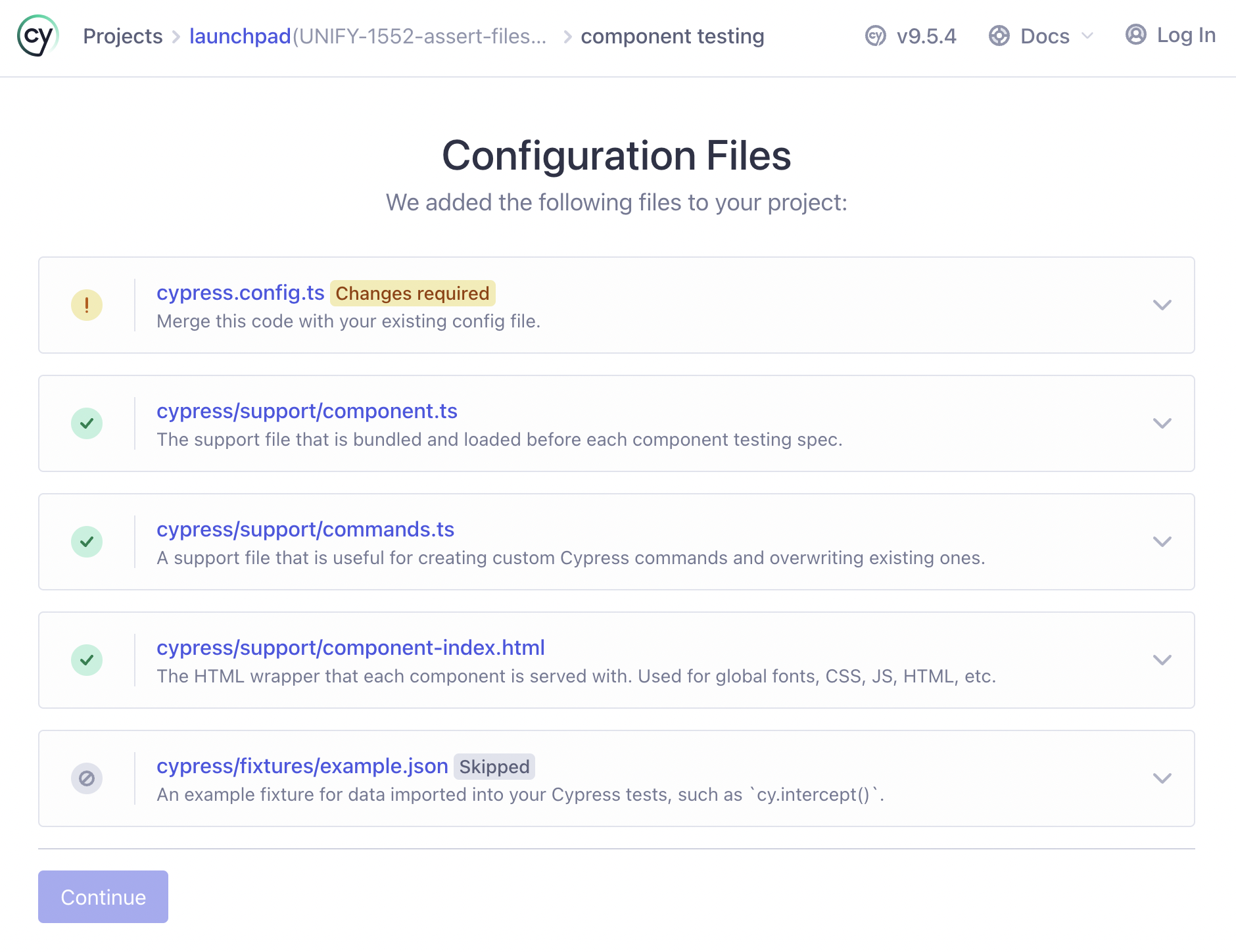The width and height of the screenshot is (1236, 952).
Task: Click the 'creating custom Cypress commands' description
Action: click(571, 558)
